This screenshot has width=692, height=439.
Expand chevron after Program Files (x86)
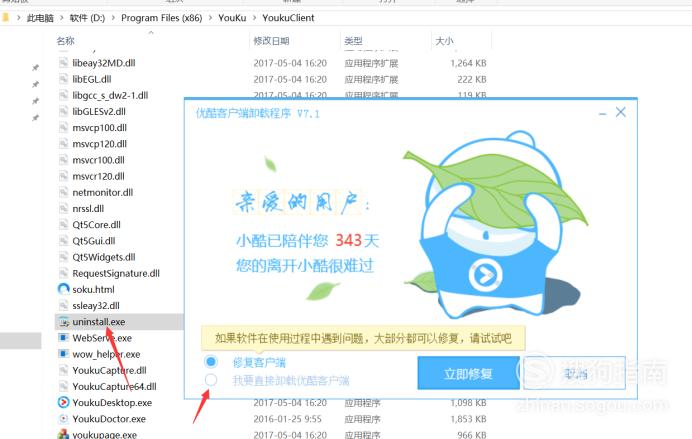pyautogui.click(x=210, y=18)
